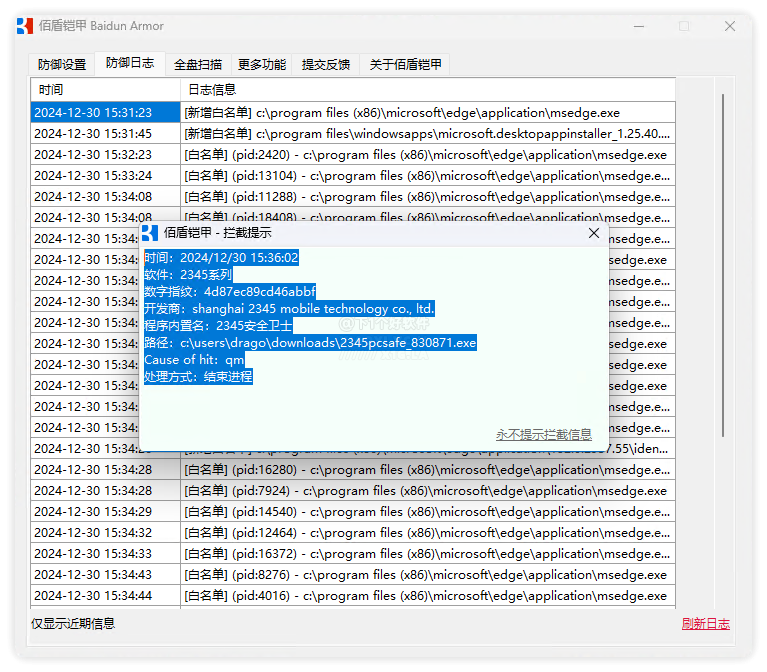The width and height of the screenshot is (767, 672).
Task: Select the log entry with pid:14540
Action: [x=353, y=512]
